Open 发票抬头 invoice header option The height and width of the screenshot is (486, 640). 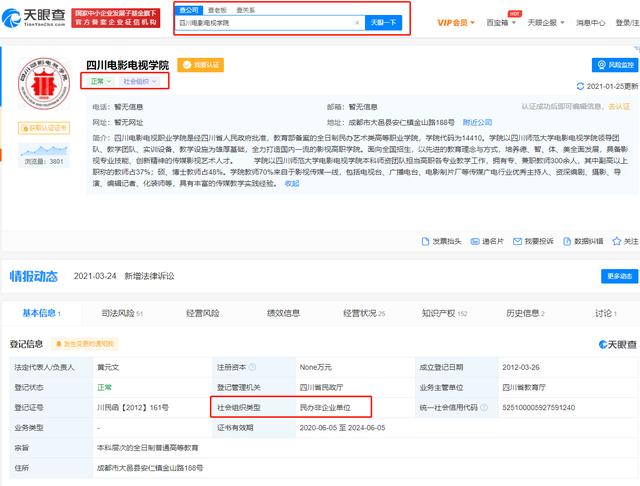click(x=441, y=242)
